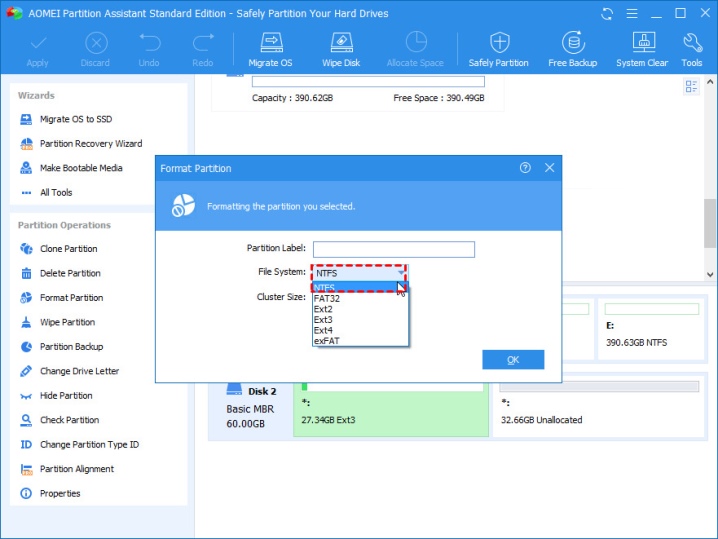Choose Ext4 file system option
This screenshot has width=718, height=539.
(360, 330)
